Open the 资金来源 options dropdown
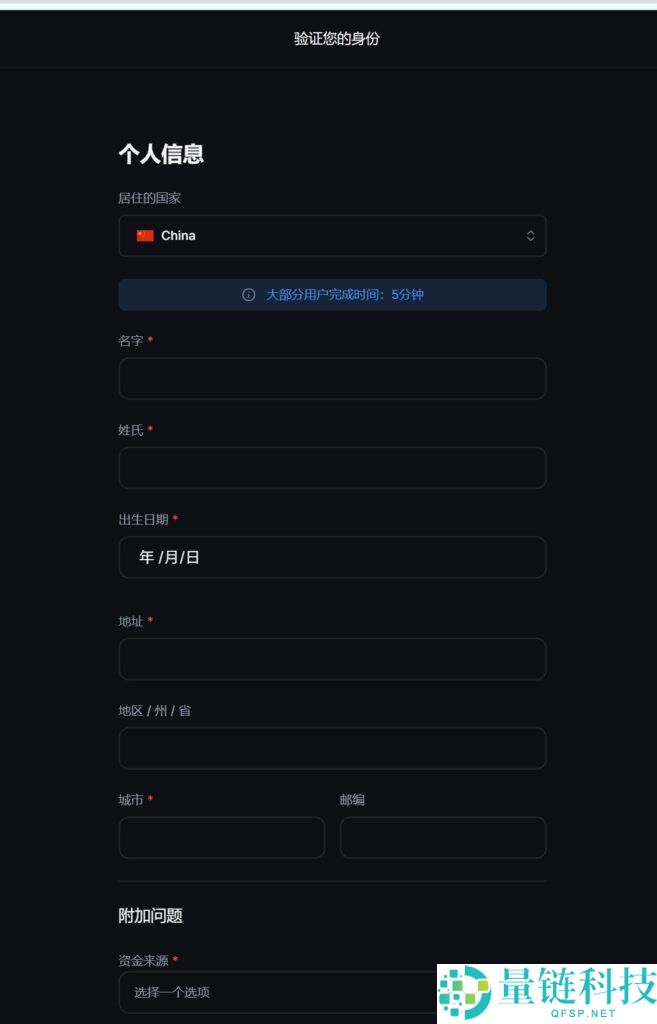This screenshot has width=657, height=1024. [x=332, y=992]
